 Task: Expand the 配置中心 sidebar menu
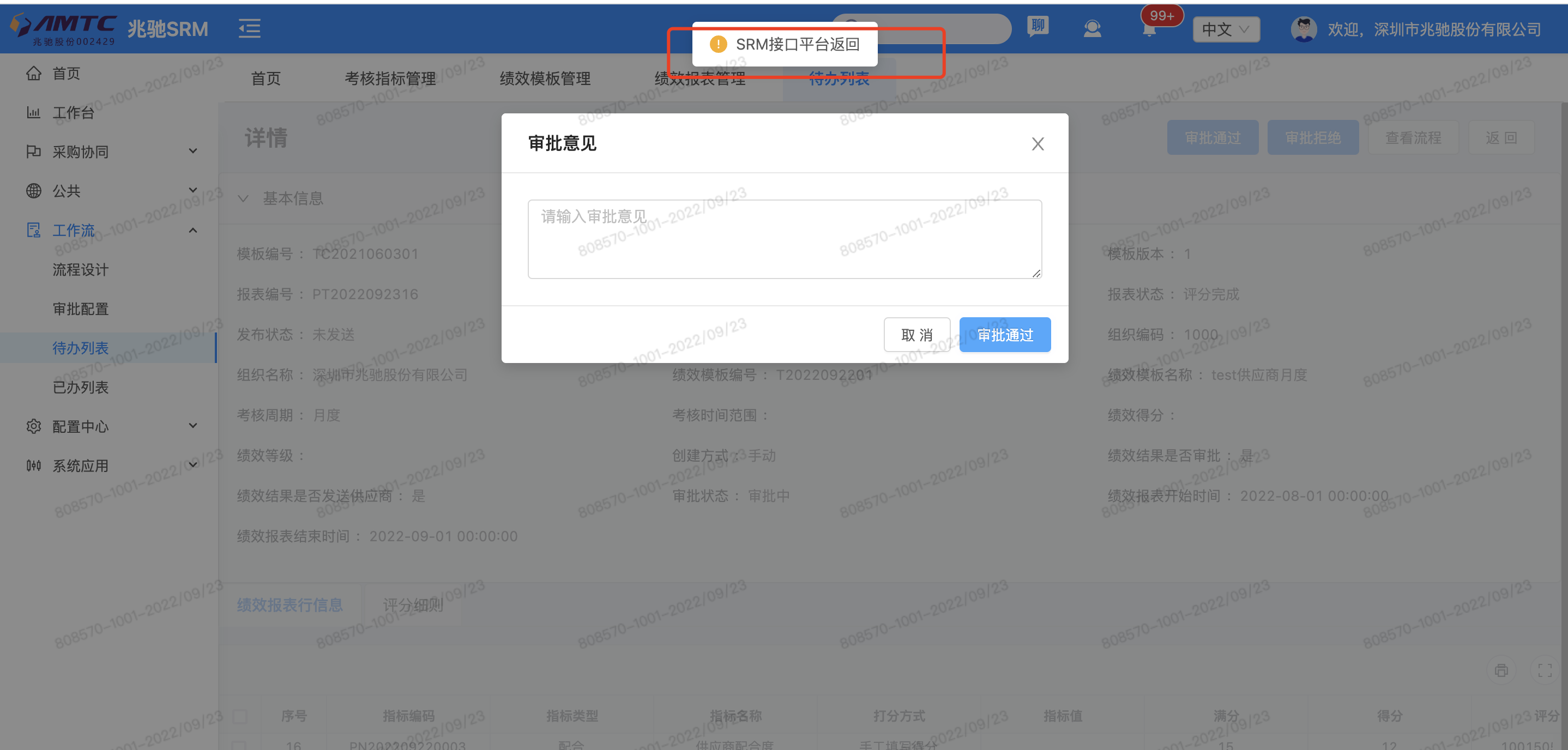click(x=193, y=426)
